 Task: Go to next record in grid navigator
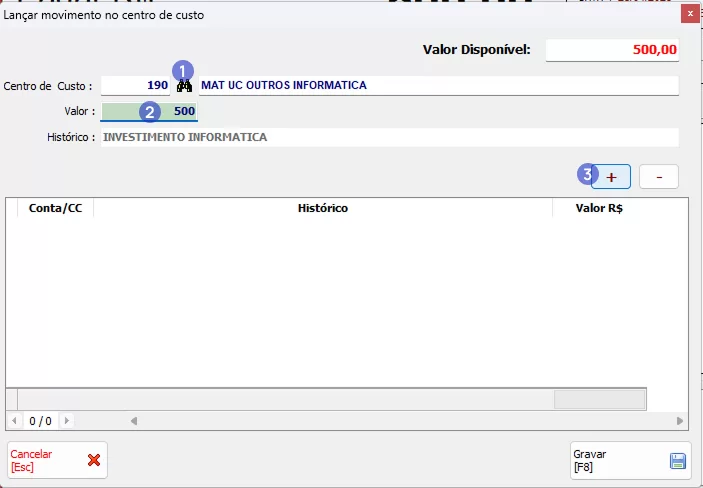[x=67, y=421]
